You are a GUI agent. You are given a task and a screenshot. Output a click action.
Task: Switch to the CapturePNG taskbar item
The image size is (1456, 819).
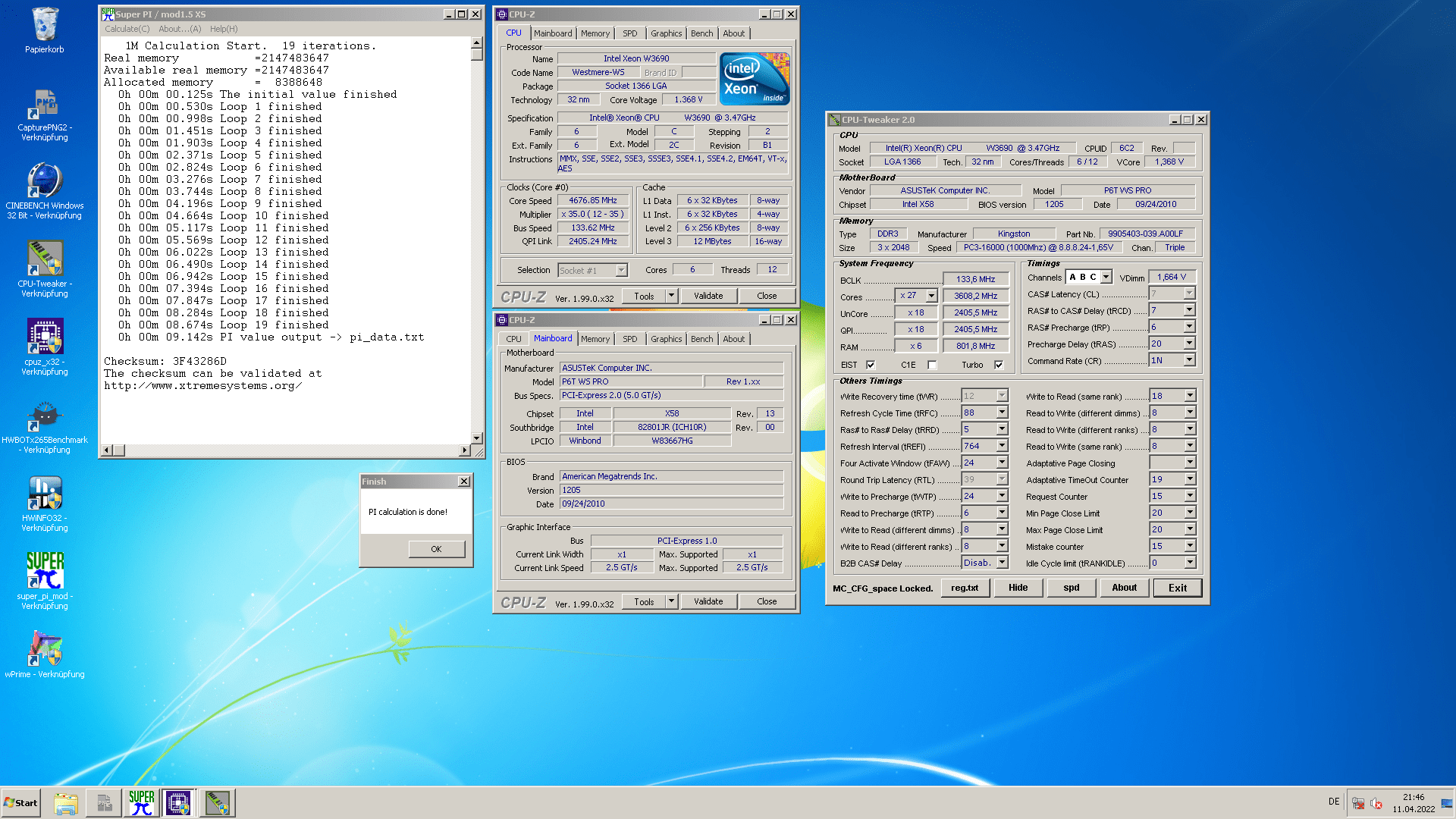click(x=104, y=803)
